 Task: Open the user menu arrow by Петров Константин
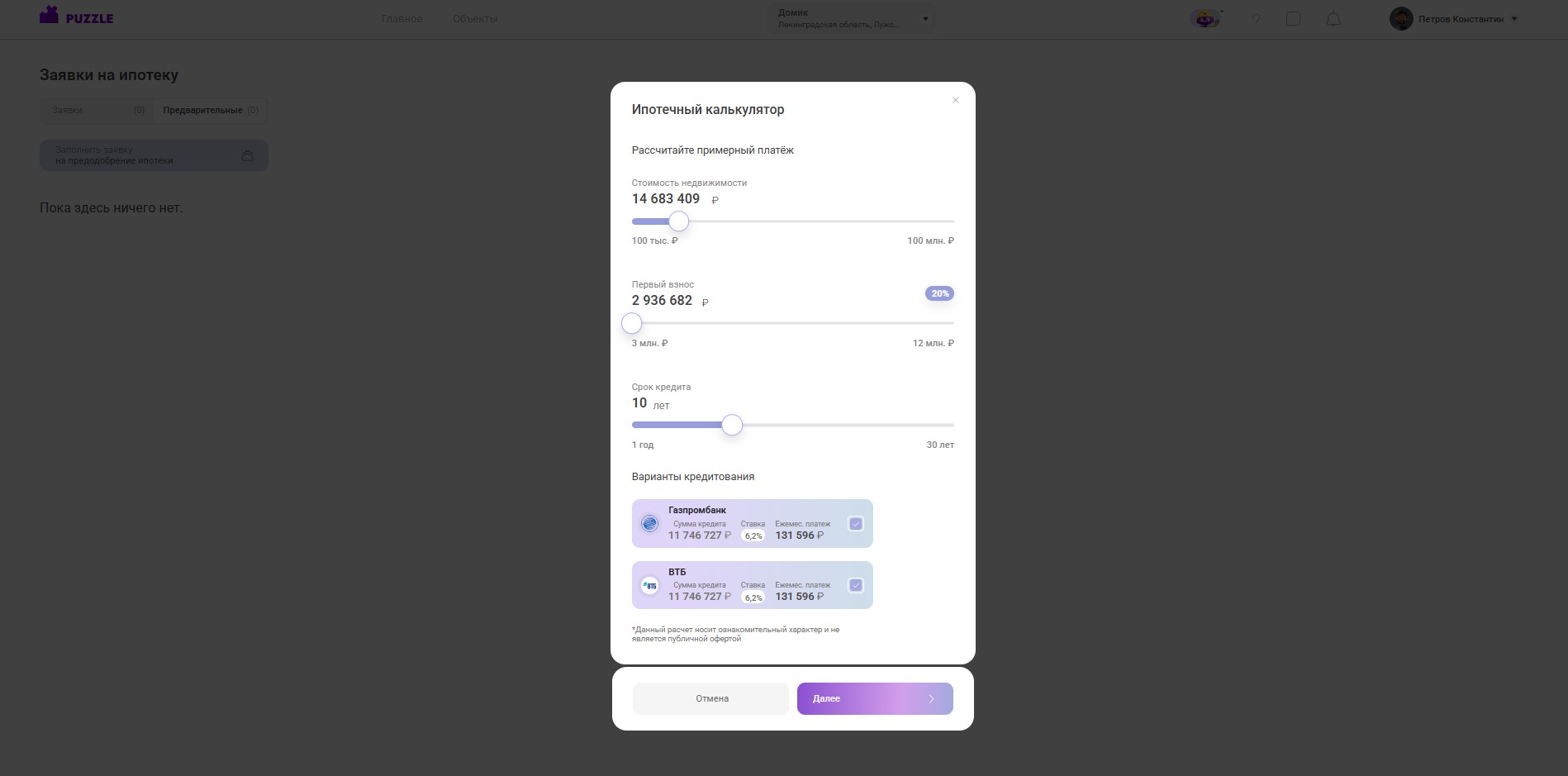(1513, 19)
